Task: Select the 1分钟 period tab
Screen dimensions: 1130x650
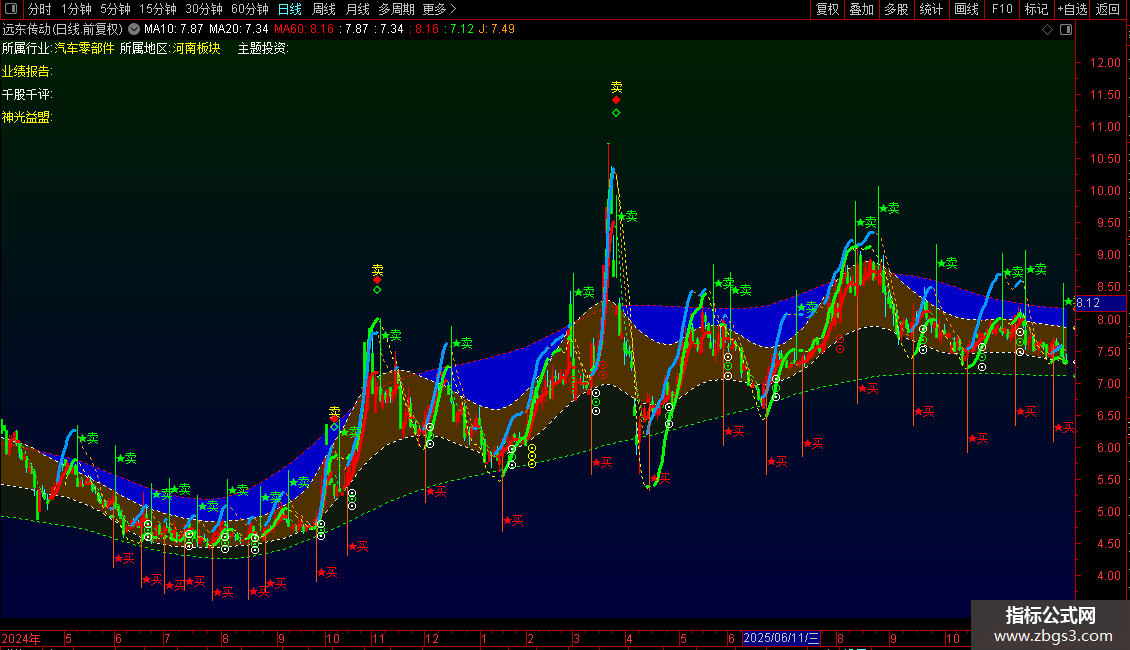Action: tap(76, 9)
